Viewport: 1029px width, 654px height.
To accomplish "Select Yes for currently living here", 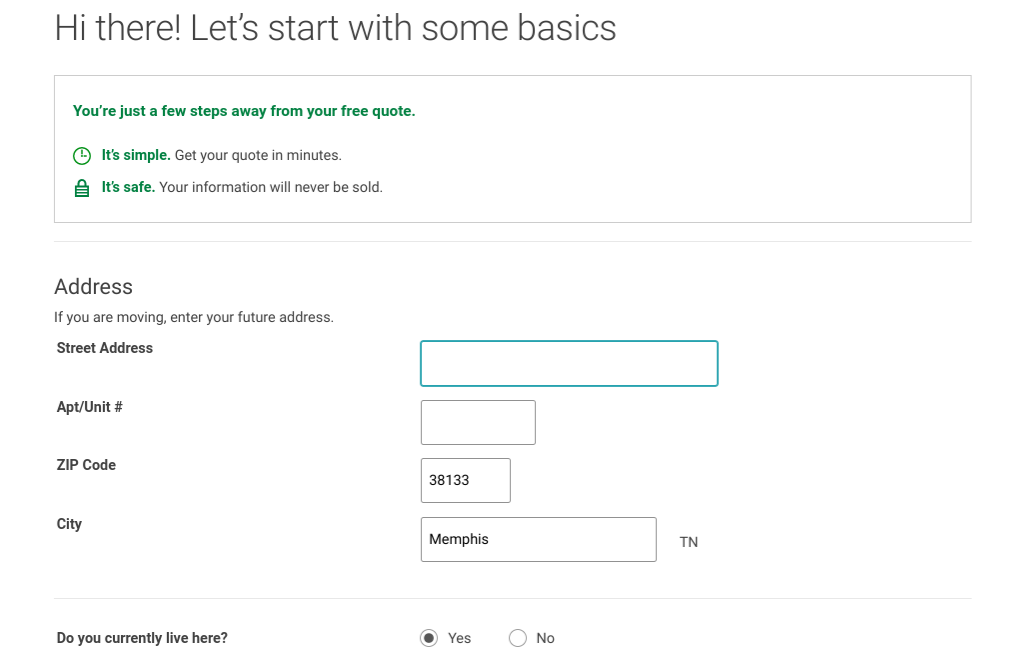I will tap(429, 638).
